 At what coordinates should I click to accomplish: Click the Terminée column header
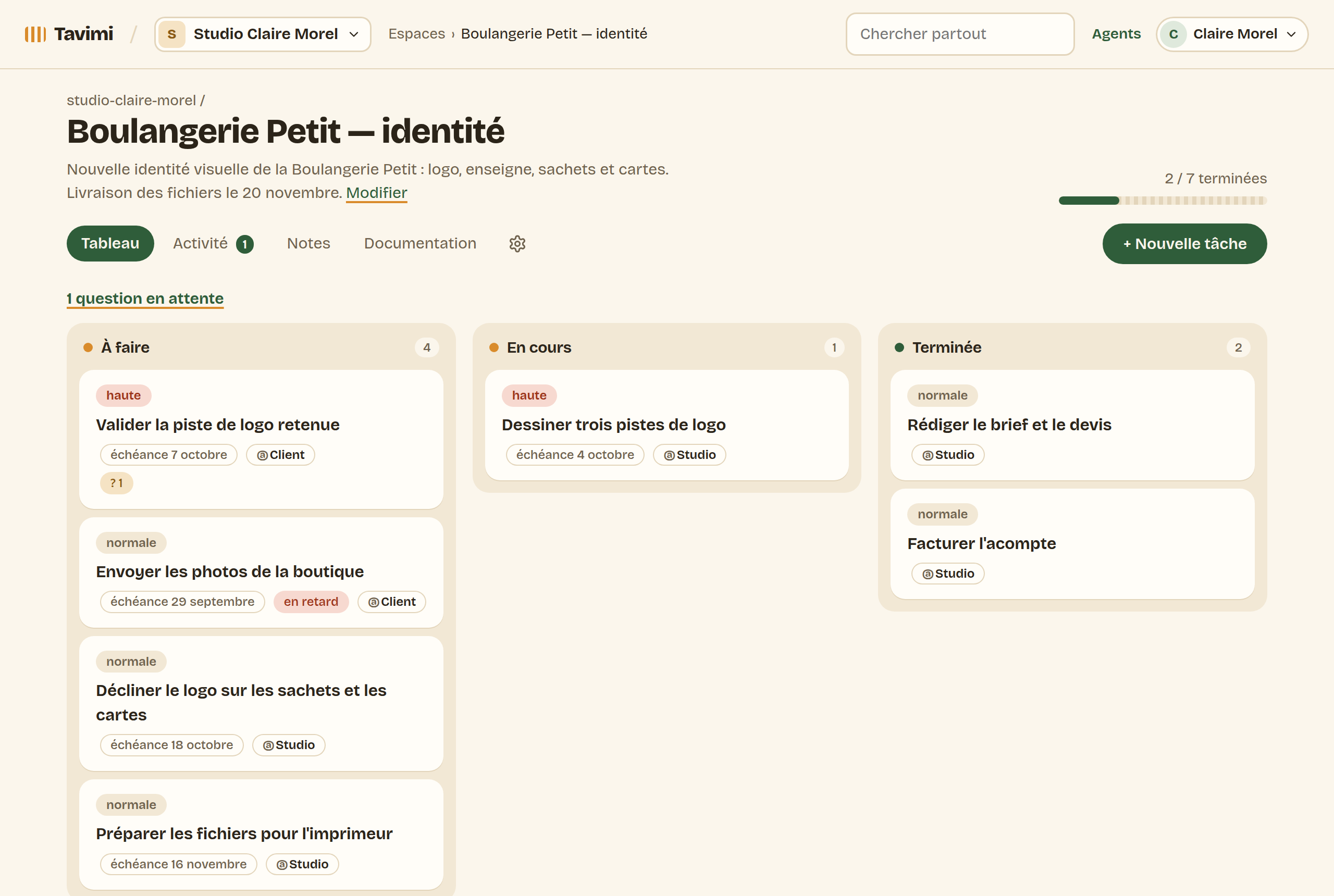1072,347
